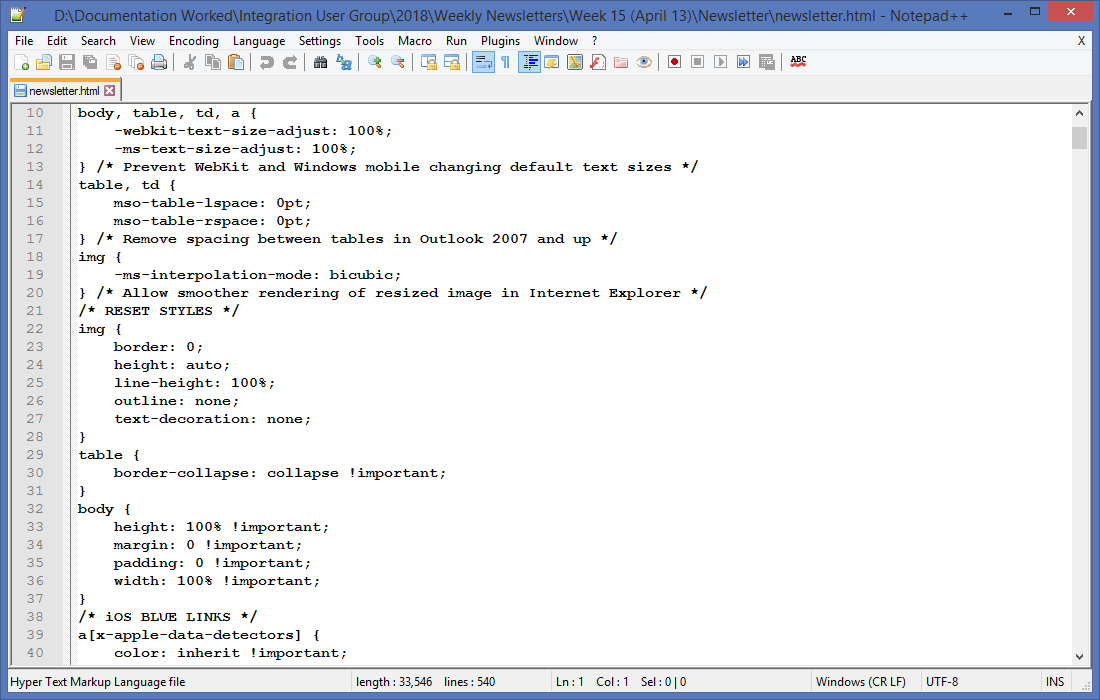1100x700 pixels.
Task: Run the ABC spell check
Action: click(x=798, y=61)
